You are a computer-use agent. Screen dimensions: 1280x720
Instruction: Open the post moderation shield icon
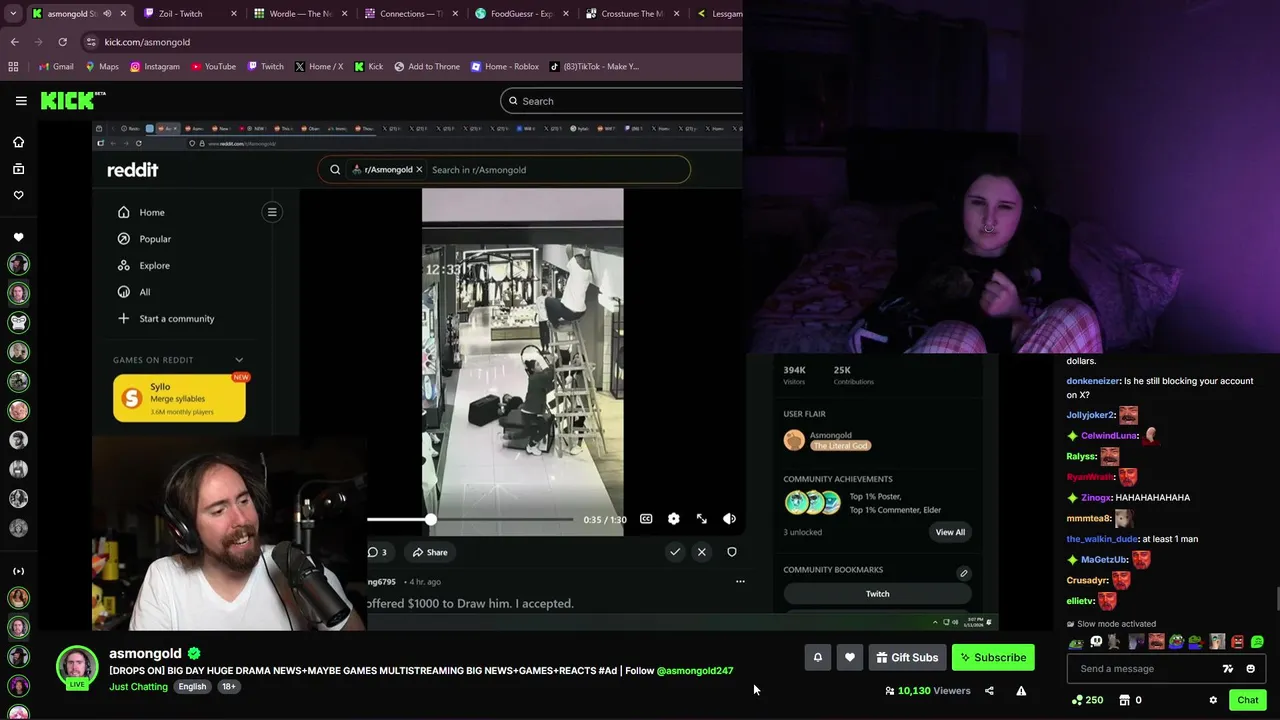(732, 552)
